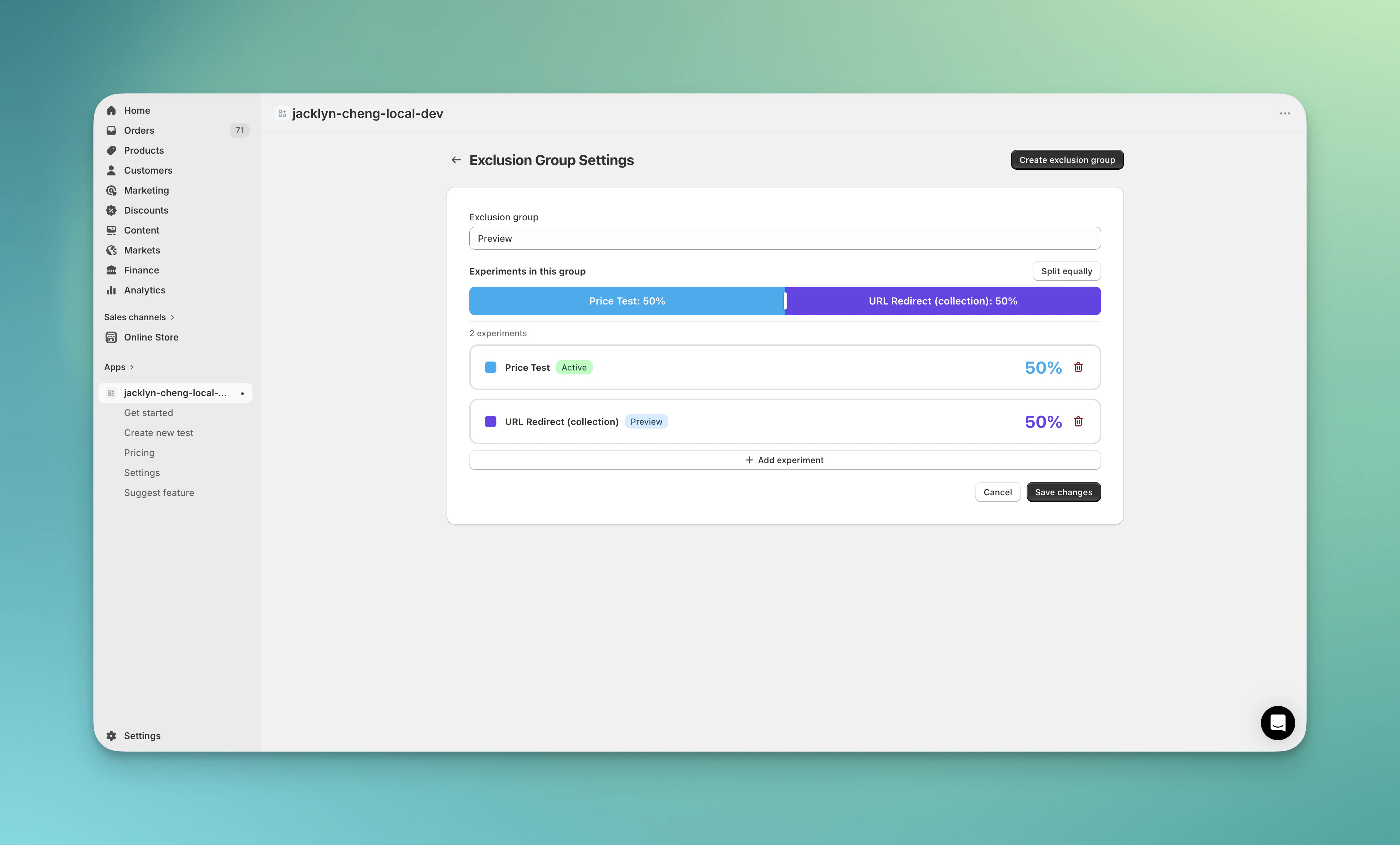Viewport: 1400px width, 845px height.
Task: Click the Cancel button
Action: [997, 492]
